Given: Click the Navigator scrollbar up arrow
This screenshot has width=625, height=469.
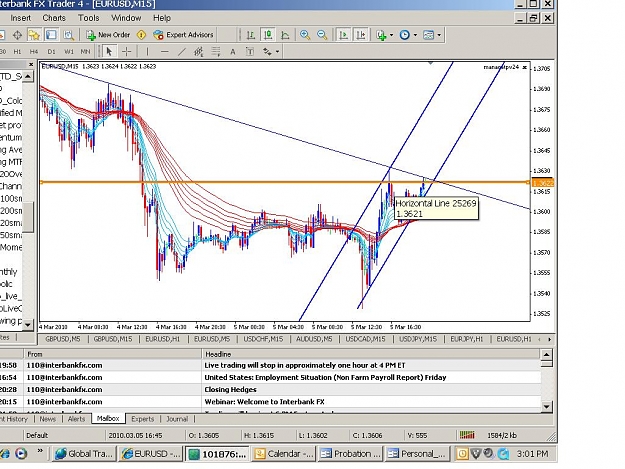Looking at the screenshot, I should [28, 76].
